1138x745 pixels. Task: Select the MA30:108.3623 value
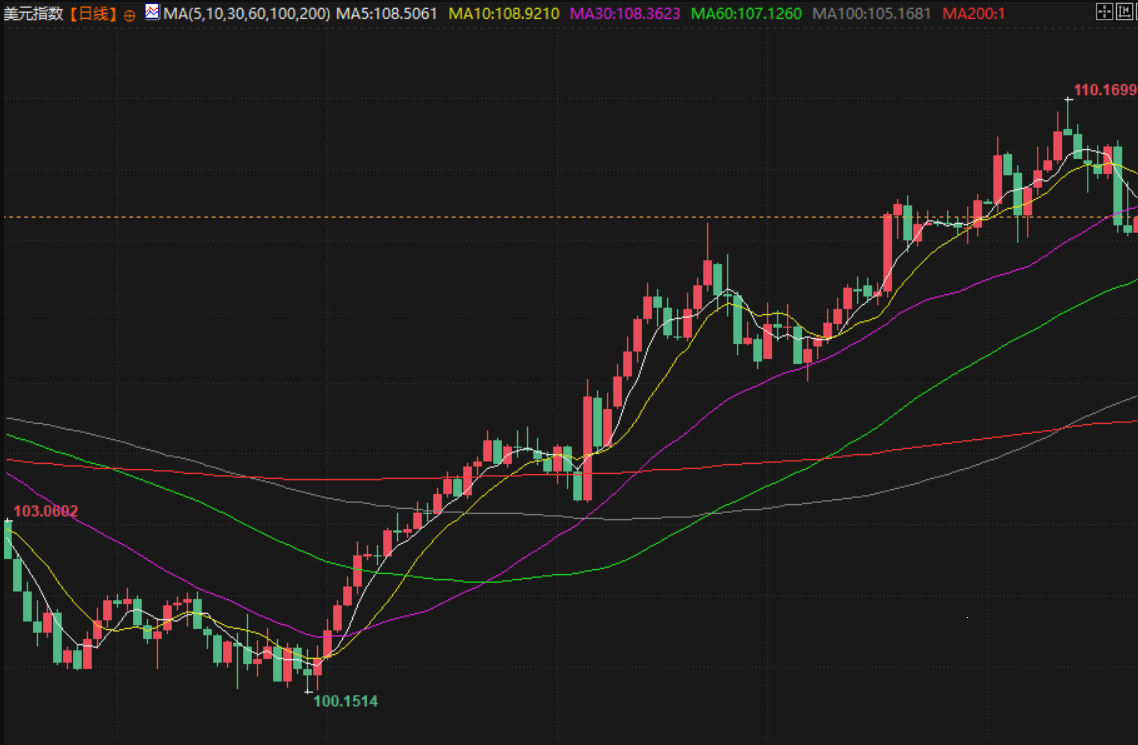point(625,14)
